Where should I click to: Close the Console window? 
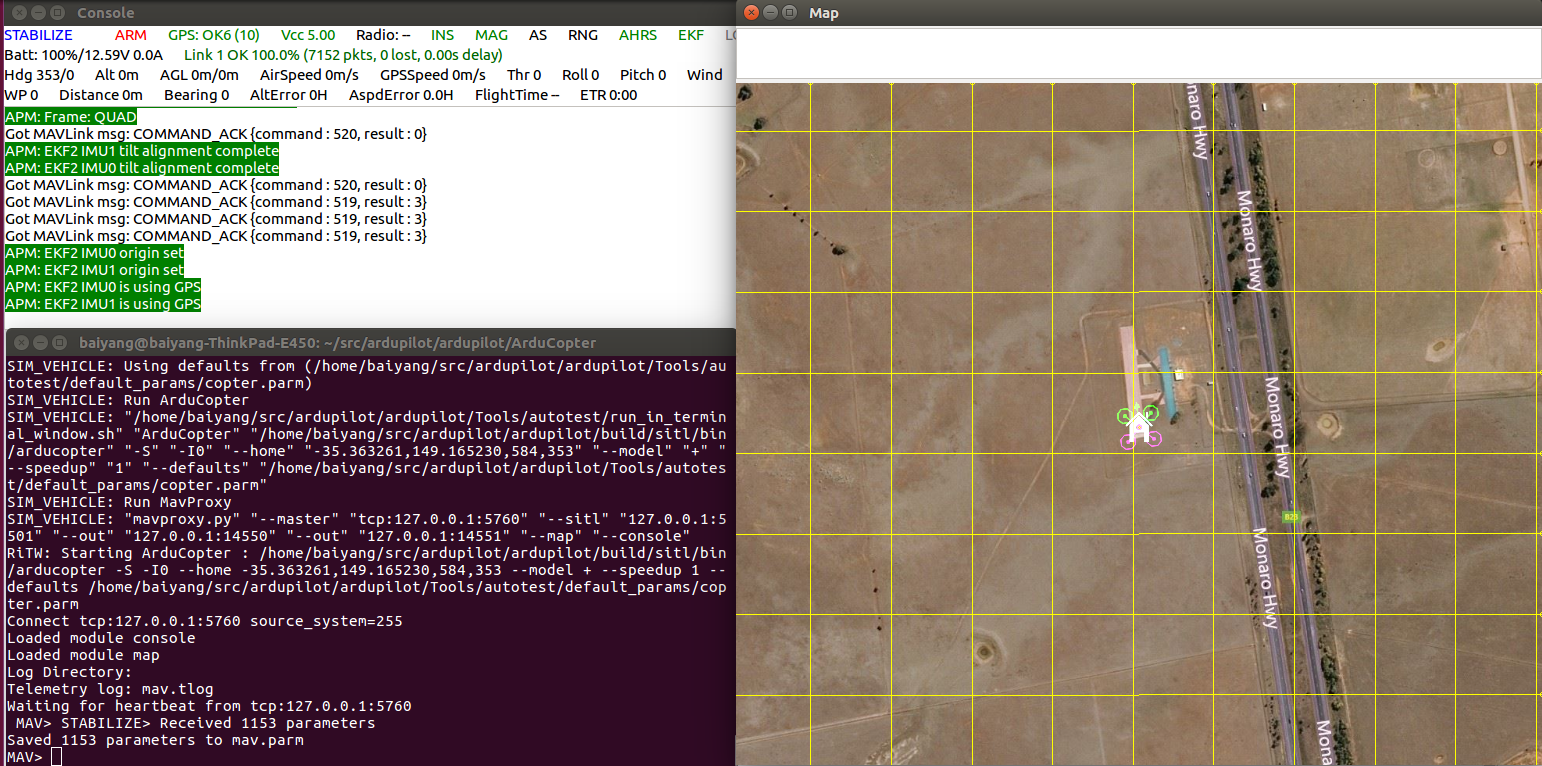pyautogui.click(x=21, y=13)
